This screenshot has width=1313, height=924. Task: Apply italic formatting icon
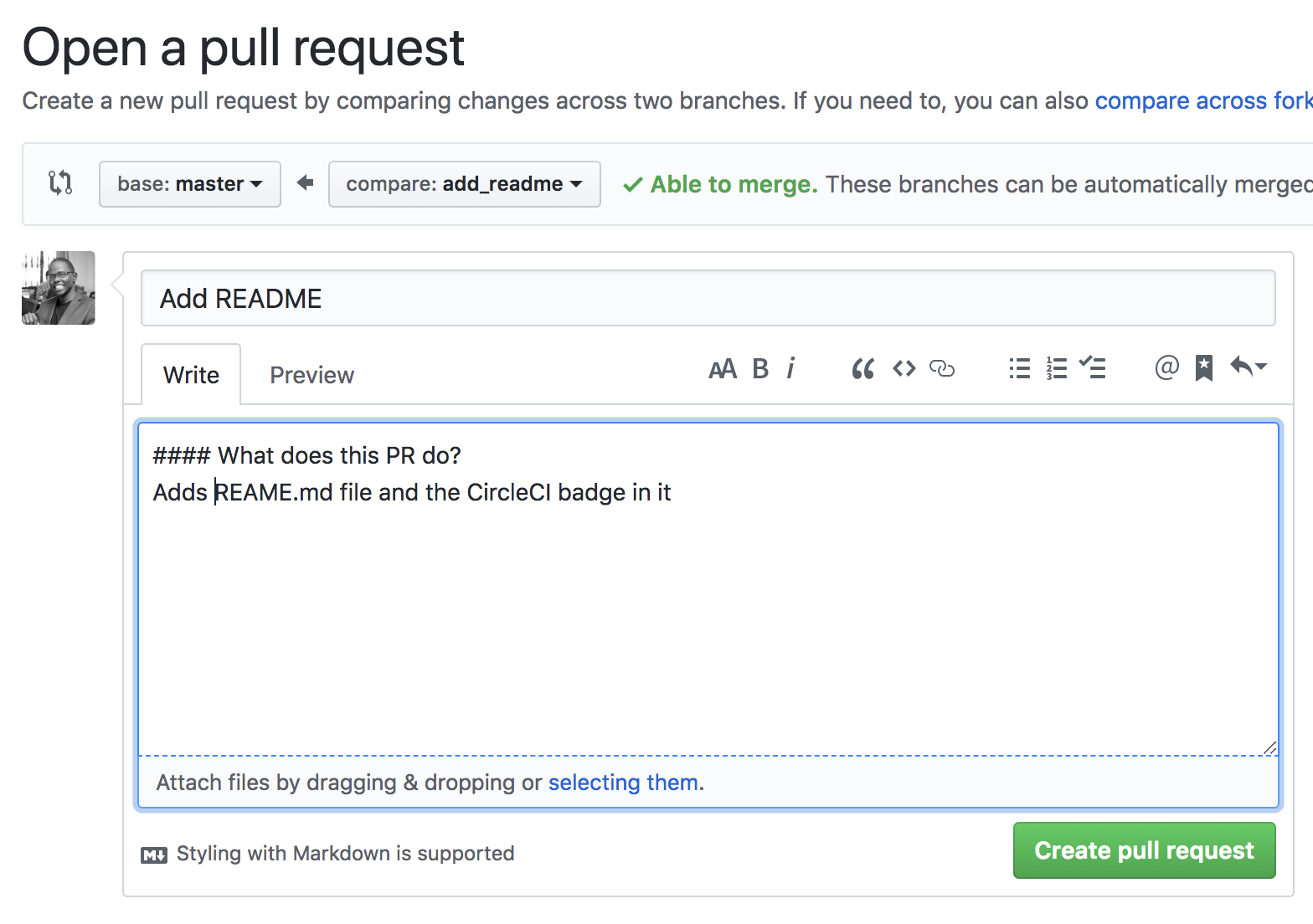click(790, 368)
